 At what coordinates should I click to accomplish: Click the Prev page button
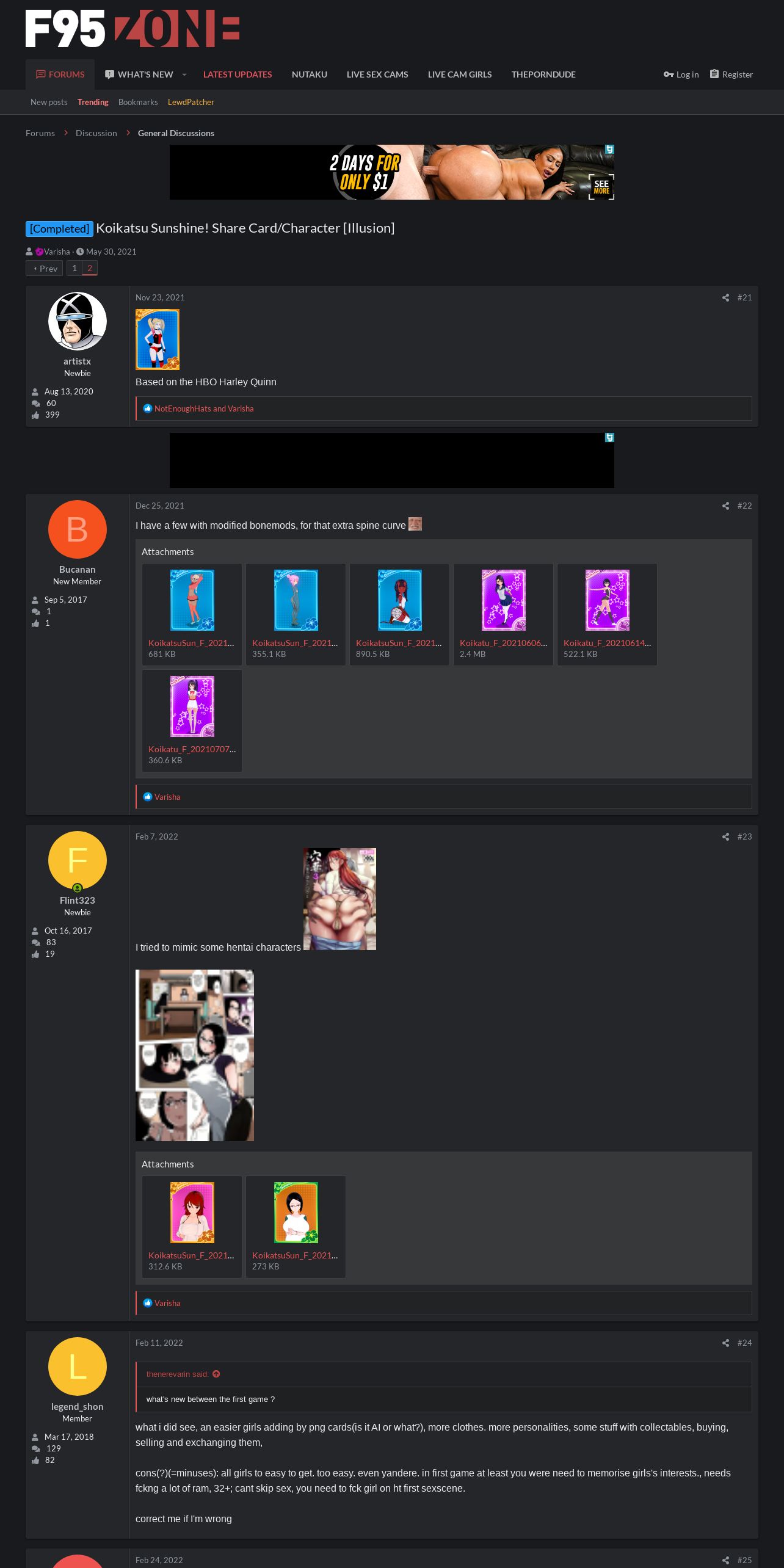pyautogui.click(x=45, y=268)
